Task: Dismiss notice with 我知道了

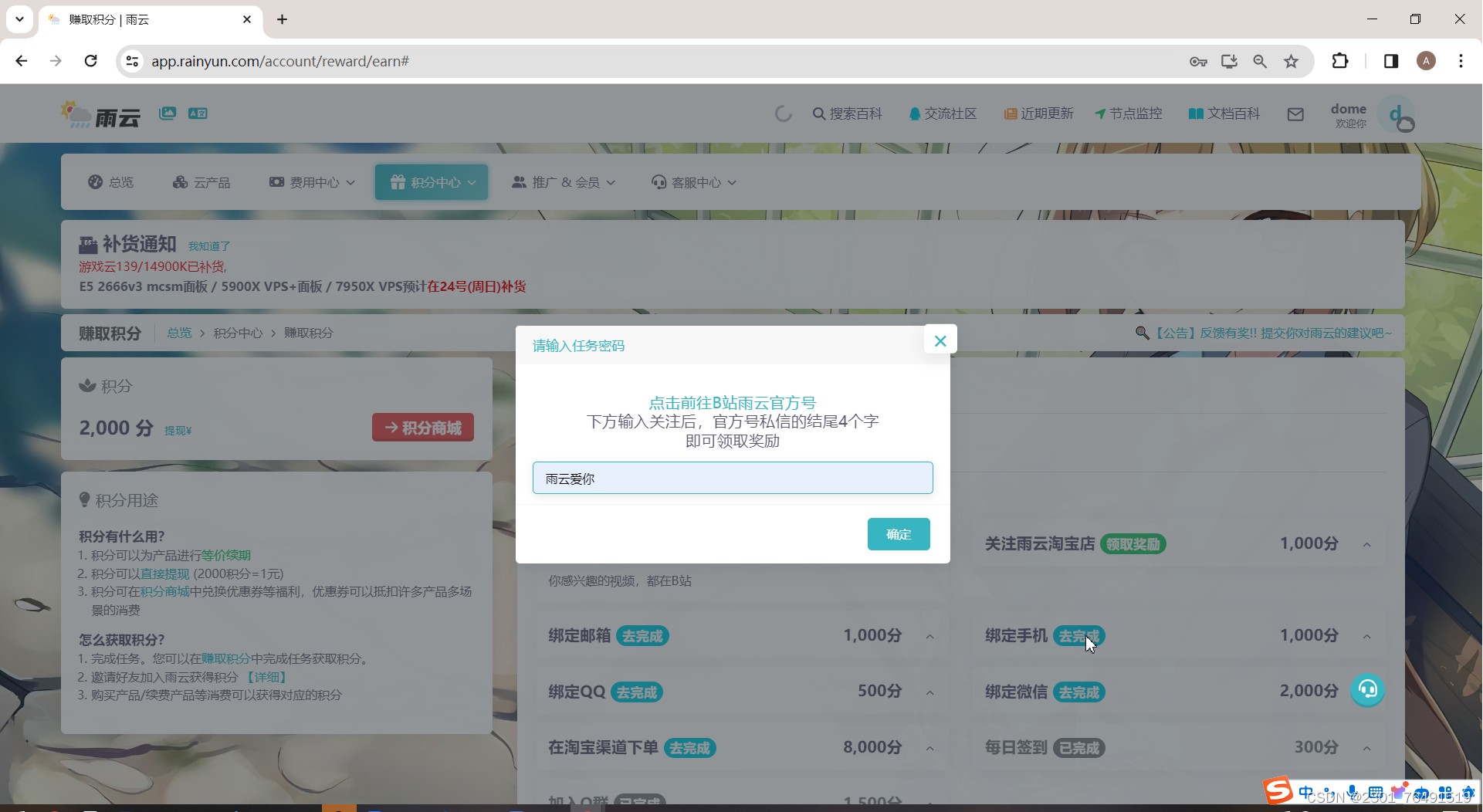Action: (x=209, y=246)
